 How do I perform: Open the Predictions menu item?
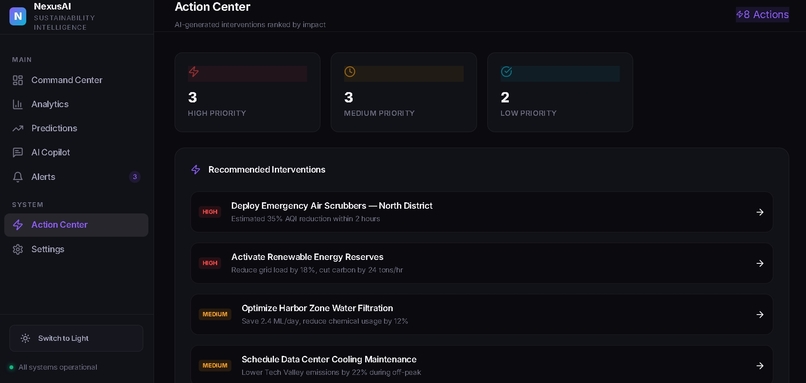coord(76,129)
